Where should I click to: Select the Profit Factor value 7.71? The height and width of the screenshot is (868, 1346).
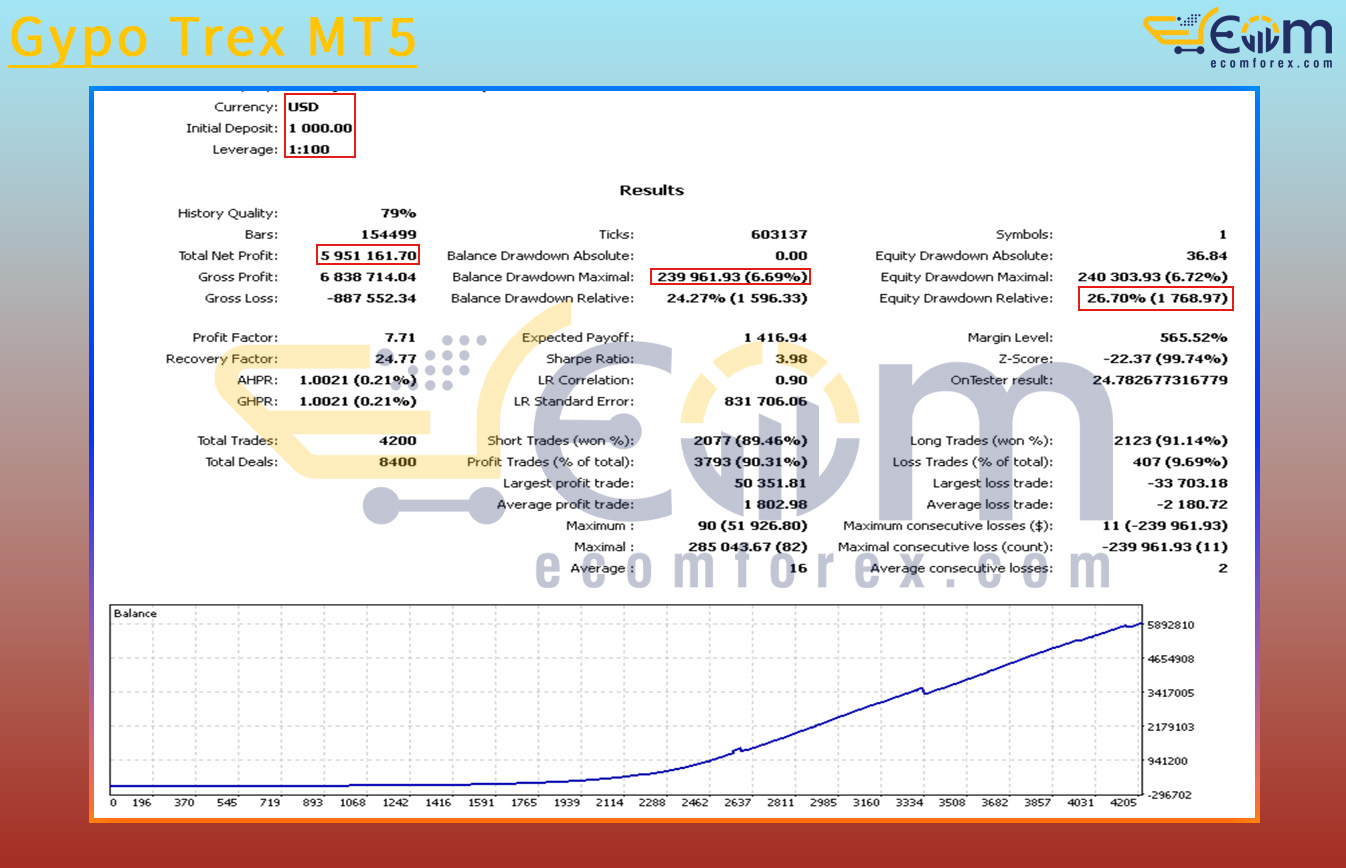[x=401, y=338]
